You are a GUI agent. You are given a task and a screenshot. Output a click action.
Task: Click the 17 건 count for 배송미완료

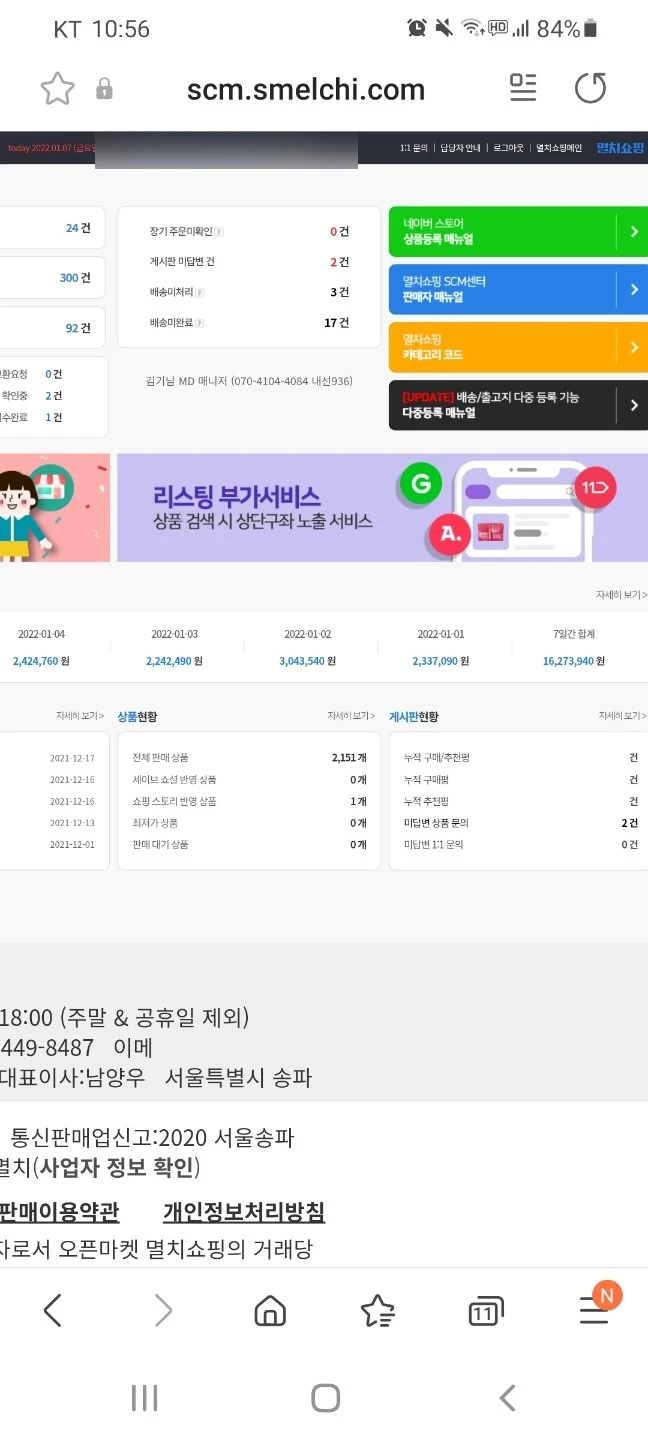tap(336, 322)
